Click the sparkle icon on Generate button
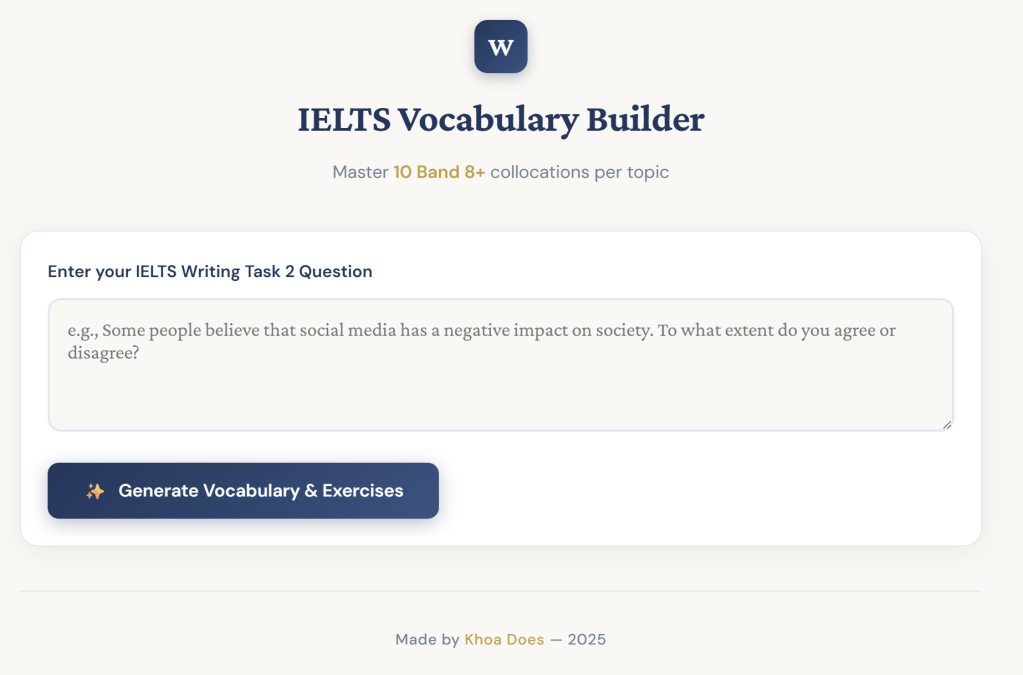The height and width of the screenshot is (675, 1023). coord(95,491)
